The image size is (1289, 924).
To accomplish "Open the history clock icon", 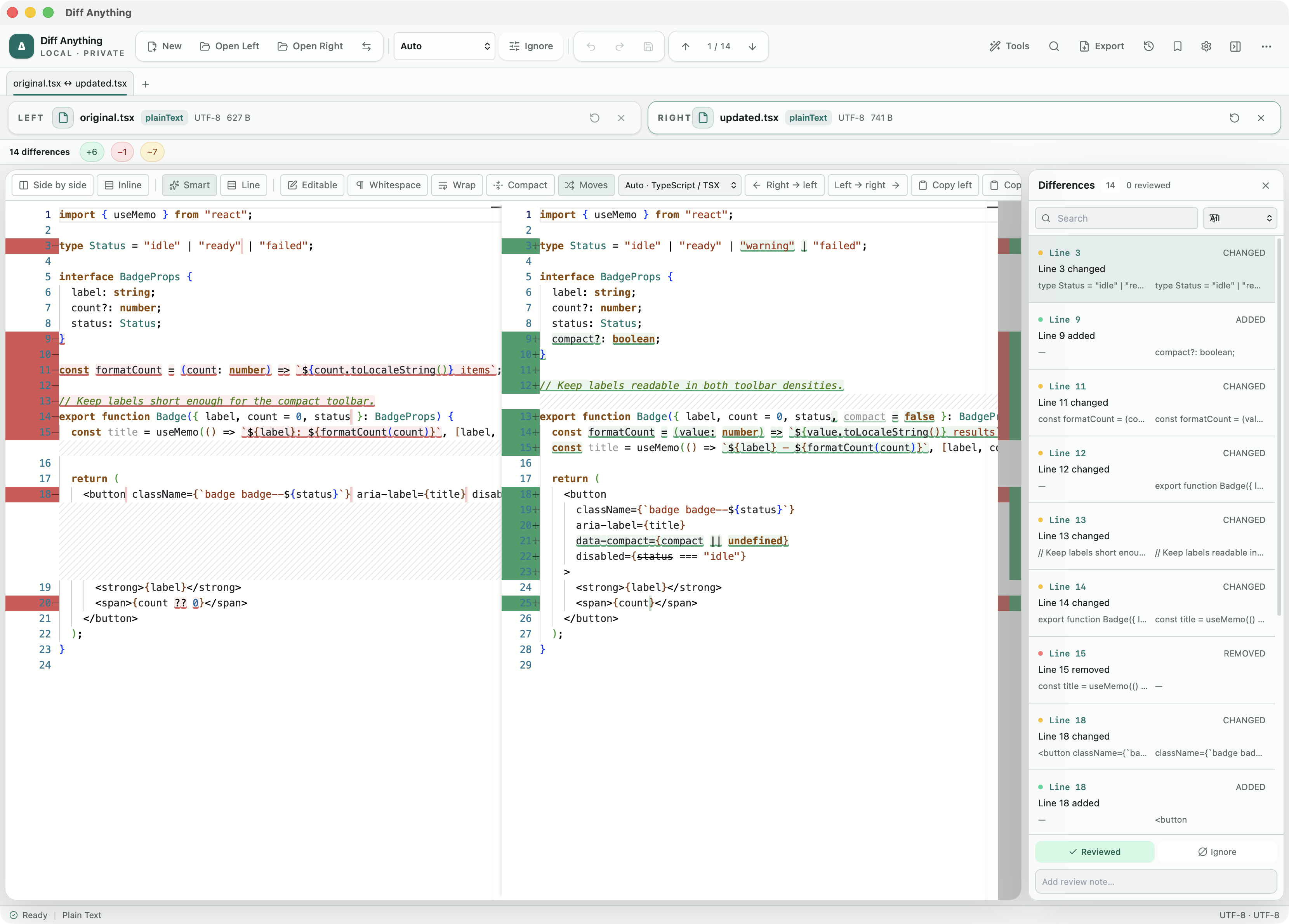I will pyautogui.click(x=1148, y=46).
